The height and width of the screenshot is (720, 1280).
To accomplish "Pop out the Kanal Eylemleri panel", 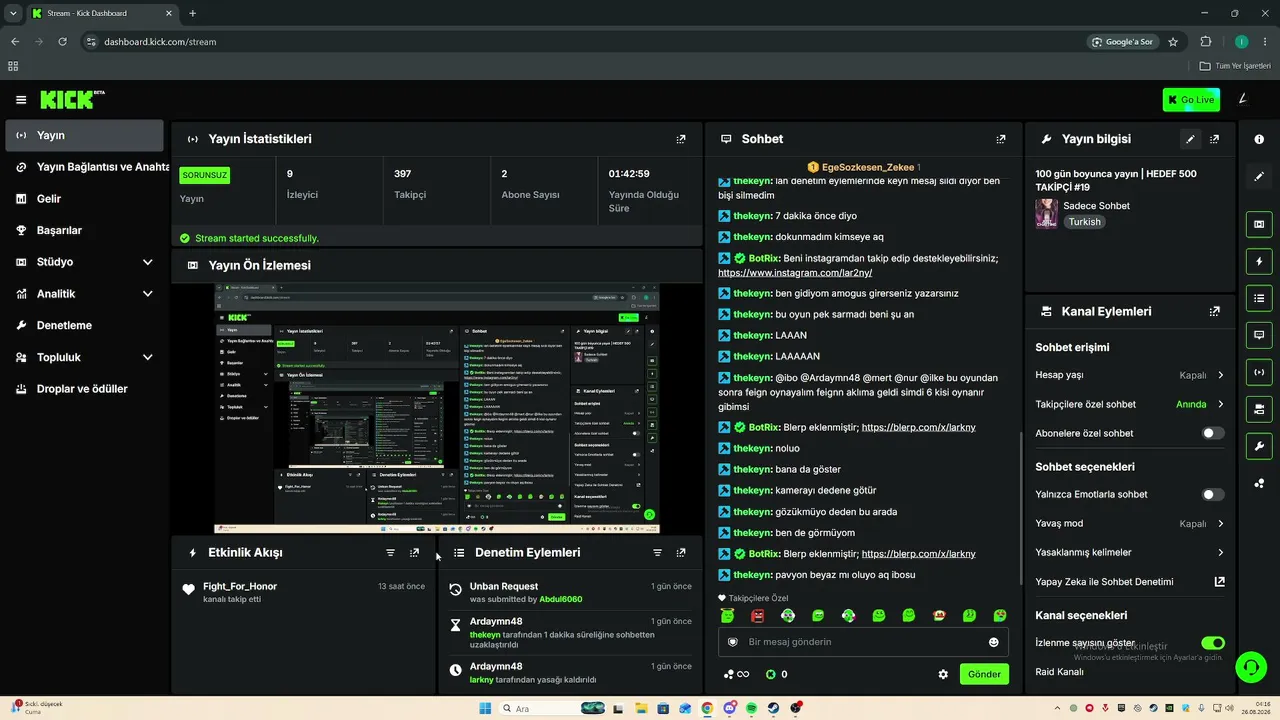I will [x=1214, y=311].
